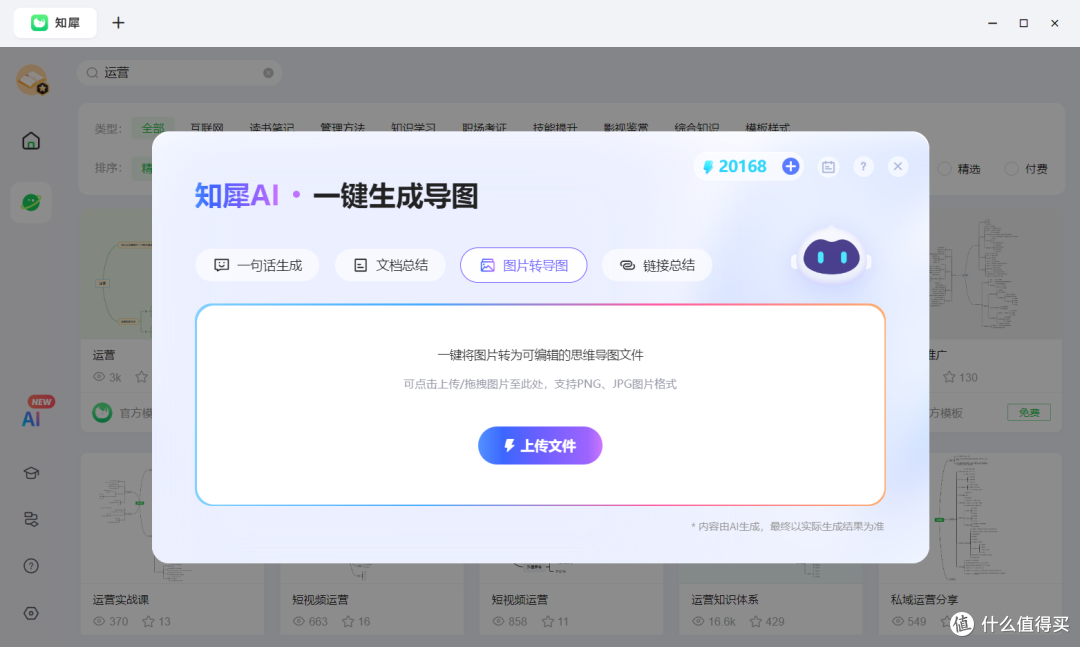Click the robot mascot in the dialog
The height and width of the screenshot is (647, 1080).
pos(831,256)
